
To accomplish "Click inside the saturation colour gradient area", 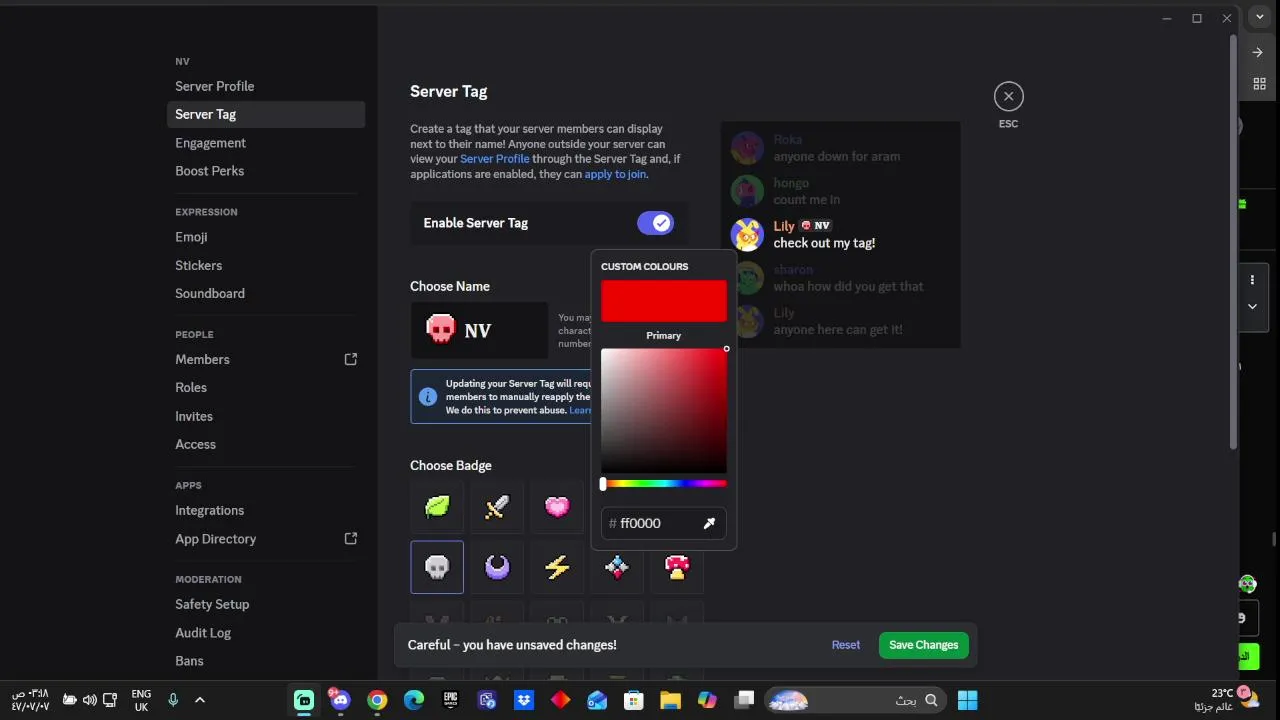I will (664, 411).
